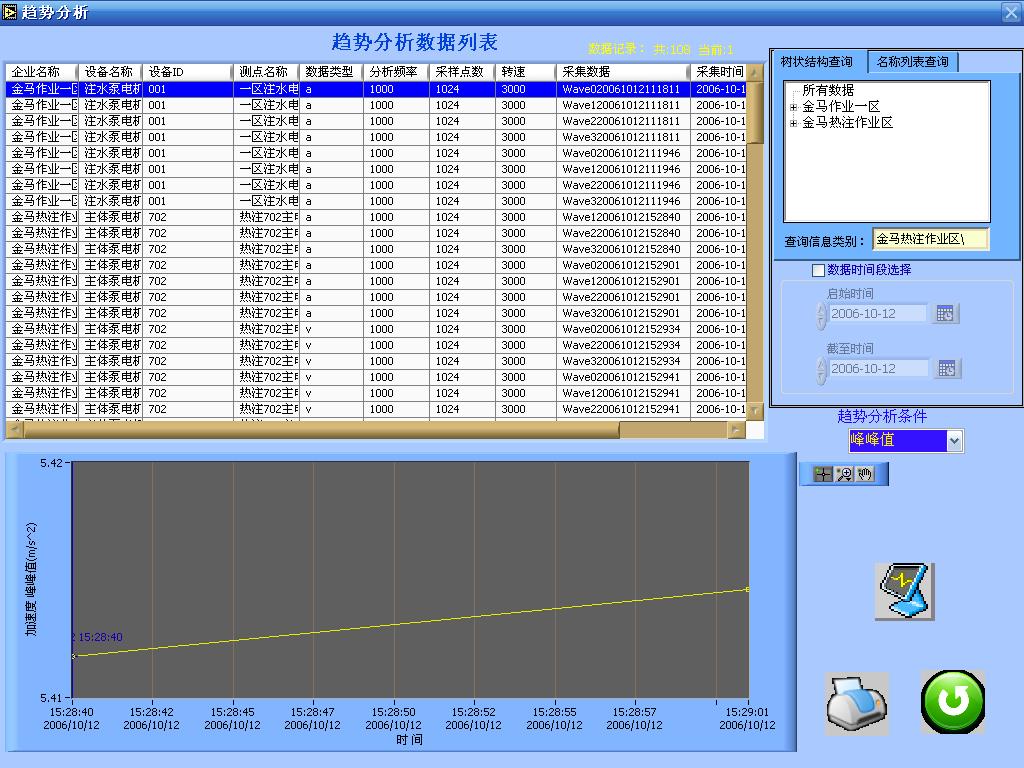
Task: Close the 趋势分析 window
Action: (1010, 12)
